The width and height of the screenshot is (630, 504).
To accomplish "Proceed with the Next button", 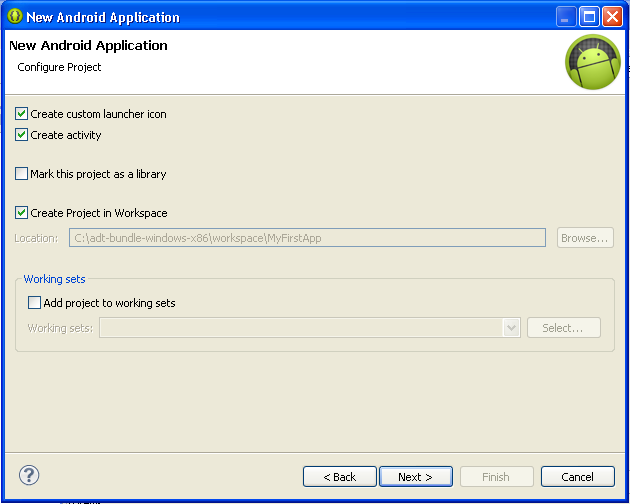I will click(x=416, y=477).
